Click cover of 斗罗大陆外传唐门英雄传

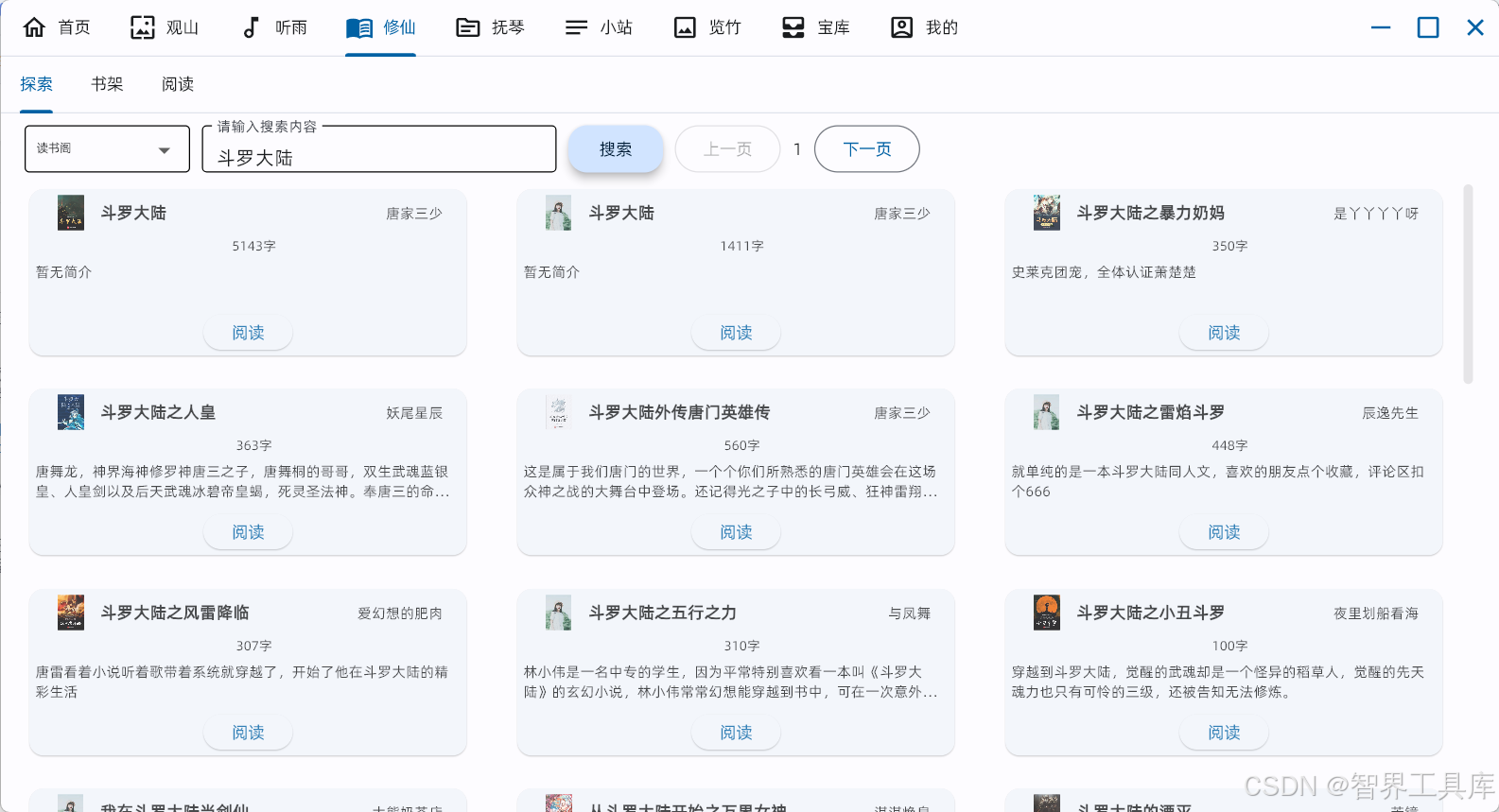[559, 412]
